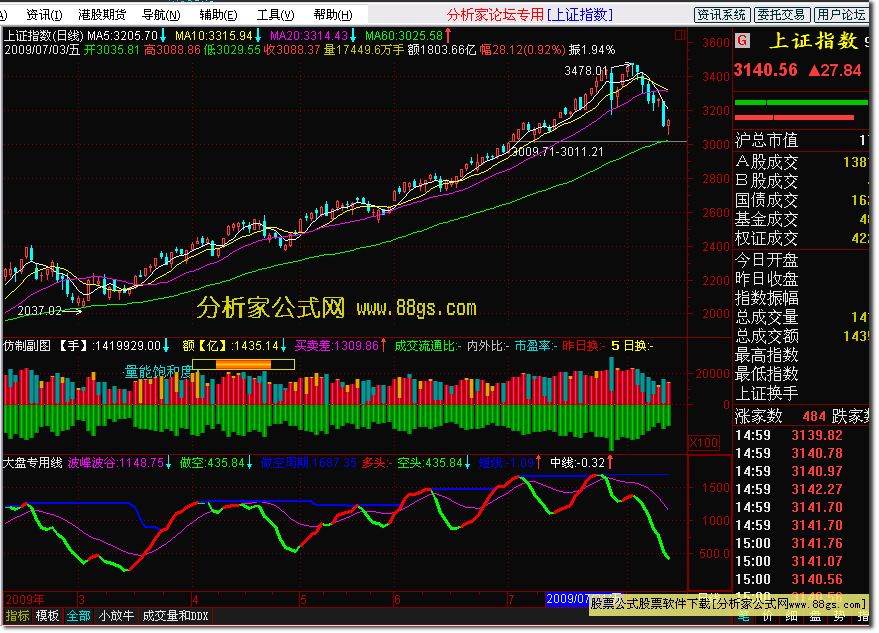
Task: Click the 权证成交 row
Action: (x=802, y=238)
